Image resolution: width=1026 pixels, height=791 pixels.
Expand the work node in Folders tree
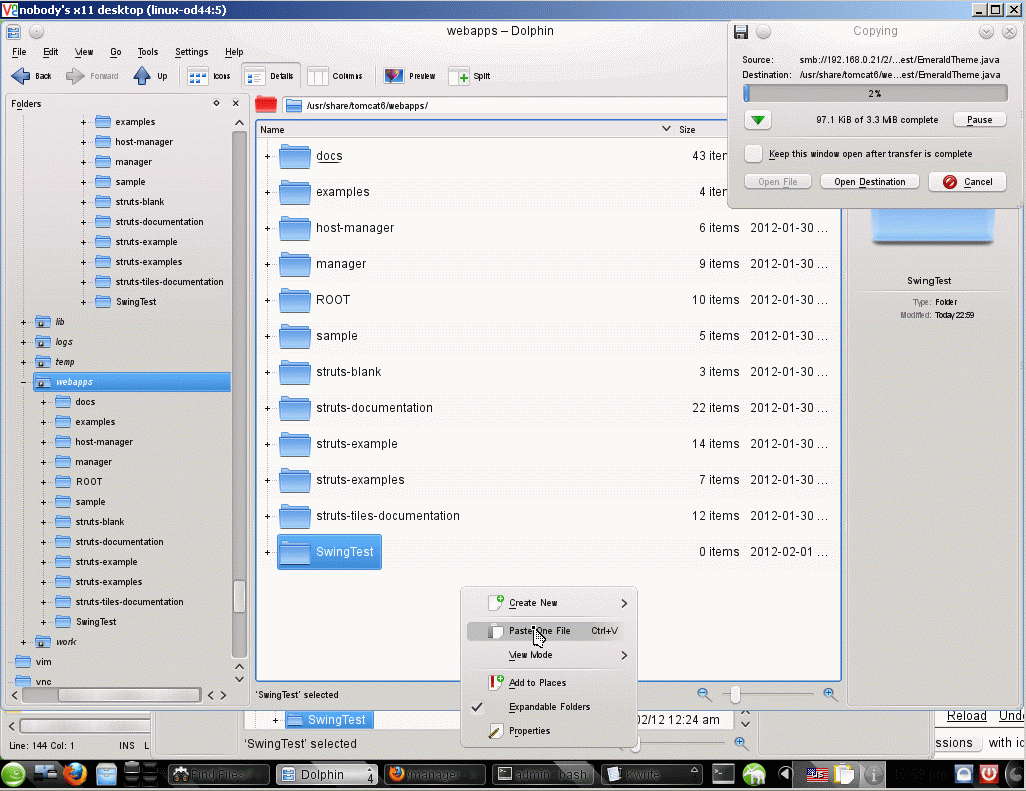click(x=24, y=642)
